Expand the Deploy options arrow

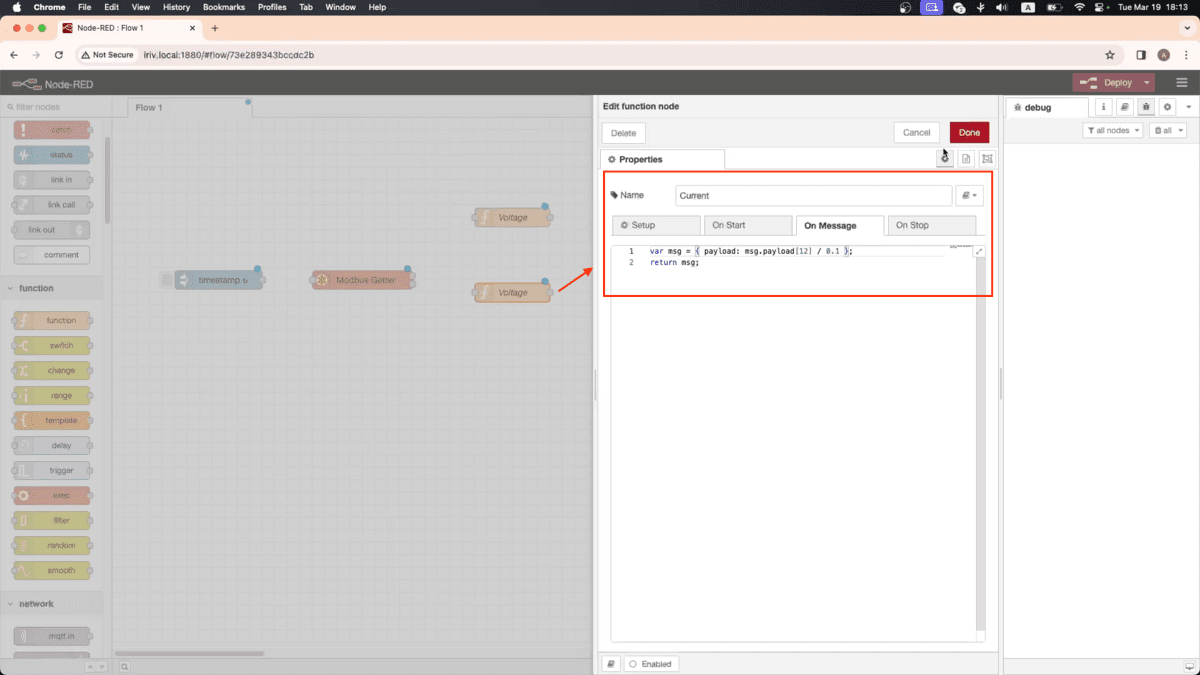coord(1147,83)
